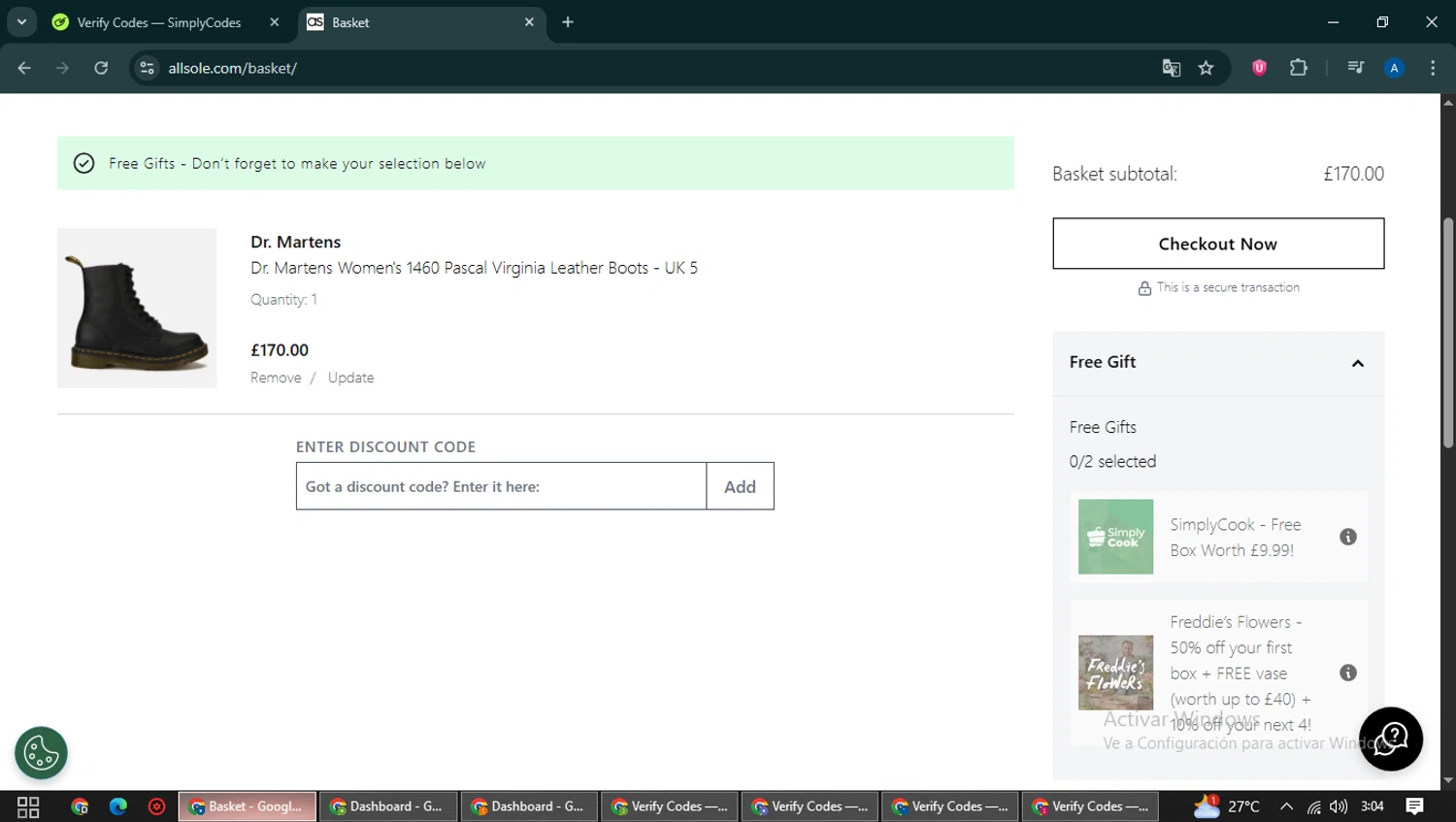Go back to previous page
The height and width of the screenshot is (822, 1456).
tap(24, 68)
